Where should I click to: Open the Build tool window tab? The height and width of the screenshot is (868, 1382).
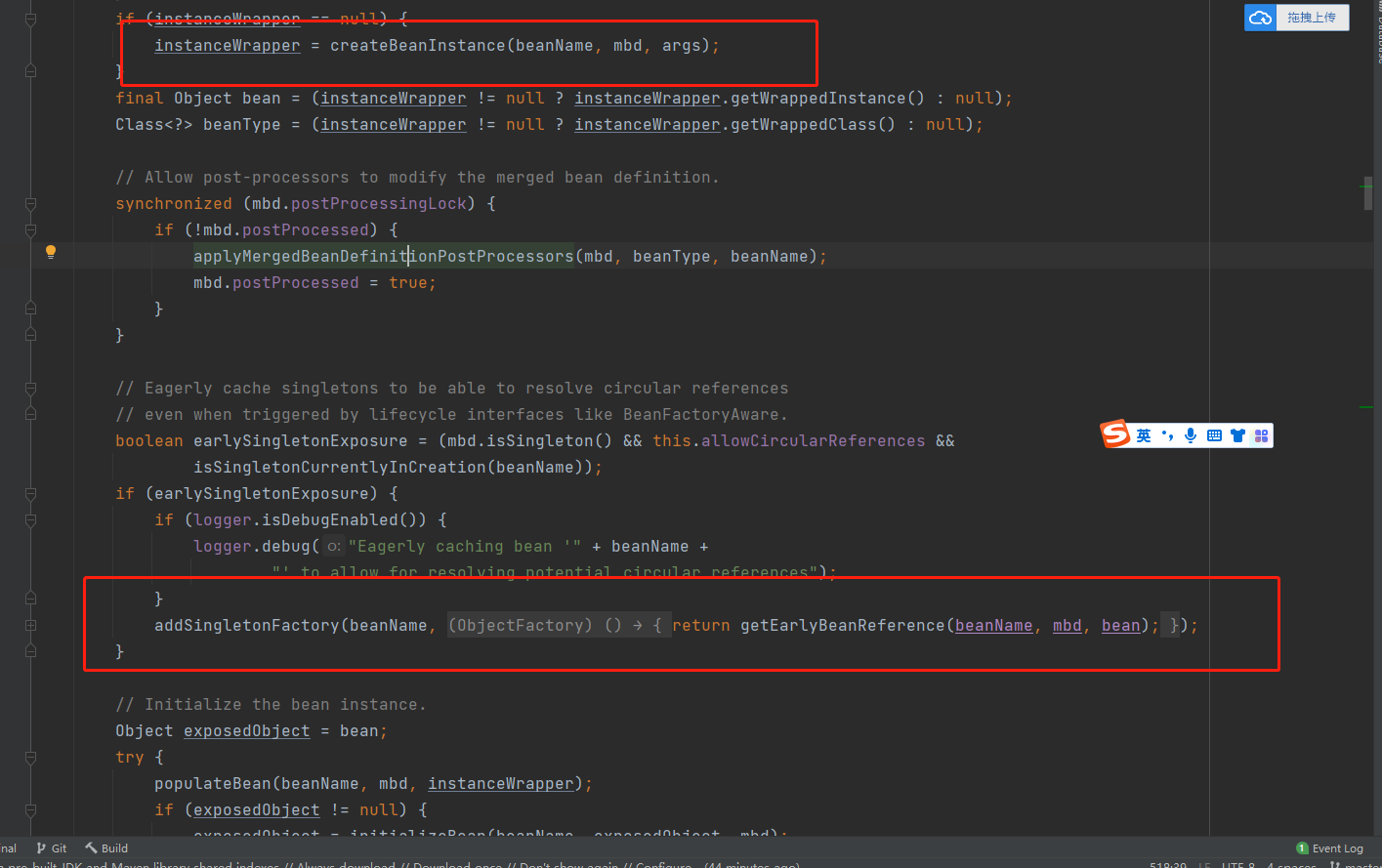106,847
